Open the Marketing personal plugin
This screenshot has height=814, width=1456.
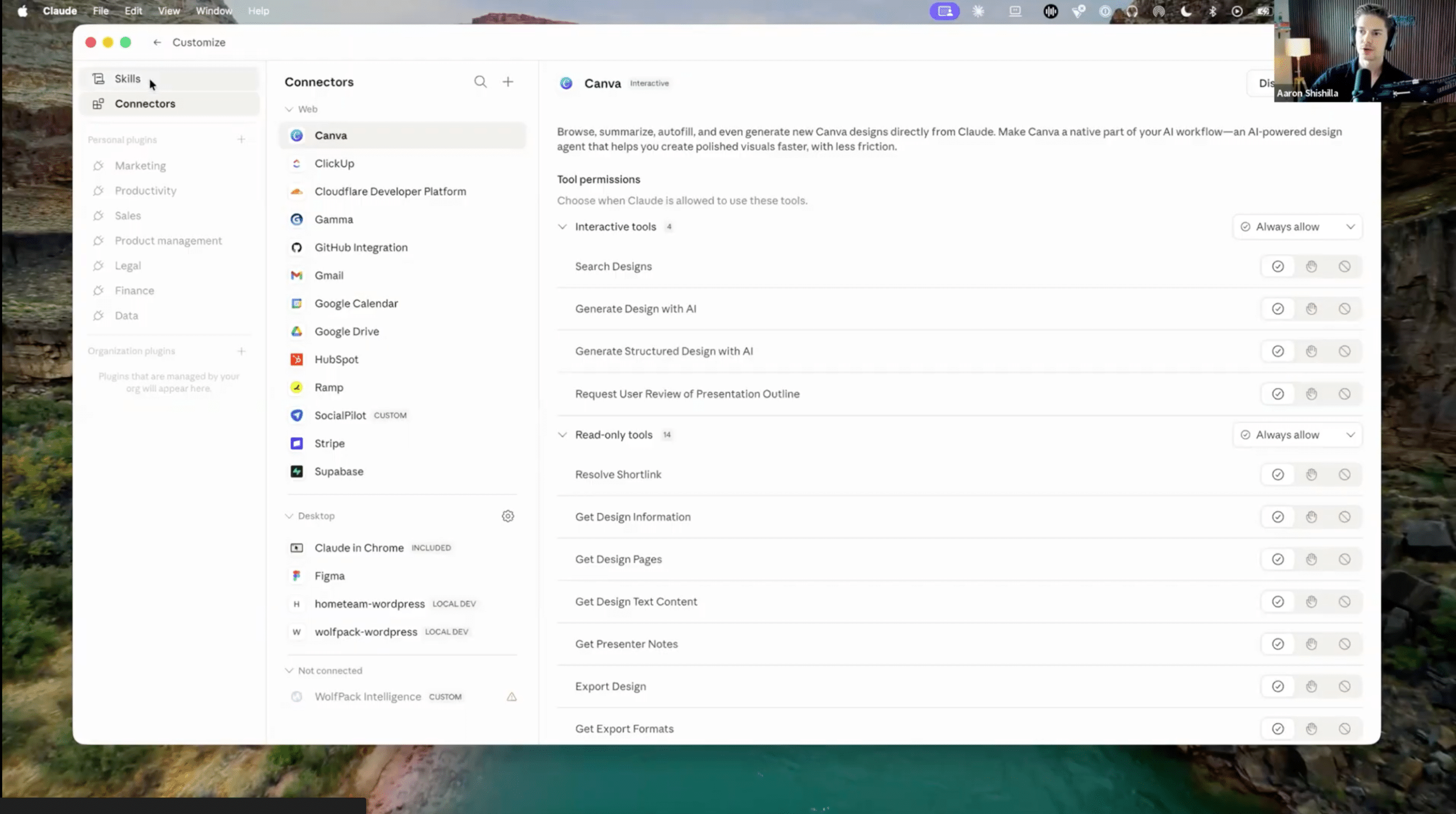pyautogui.click(x=169, y=166)
